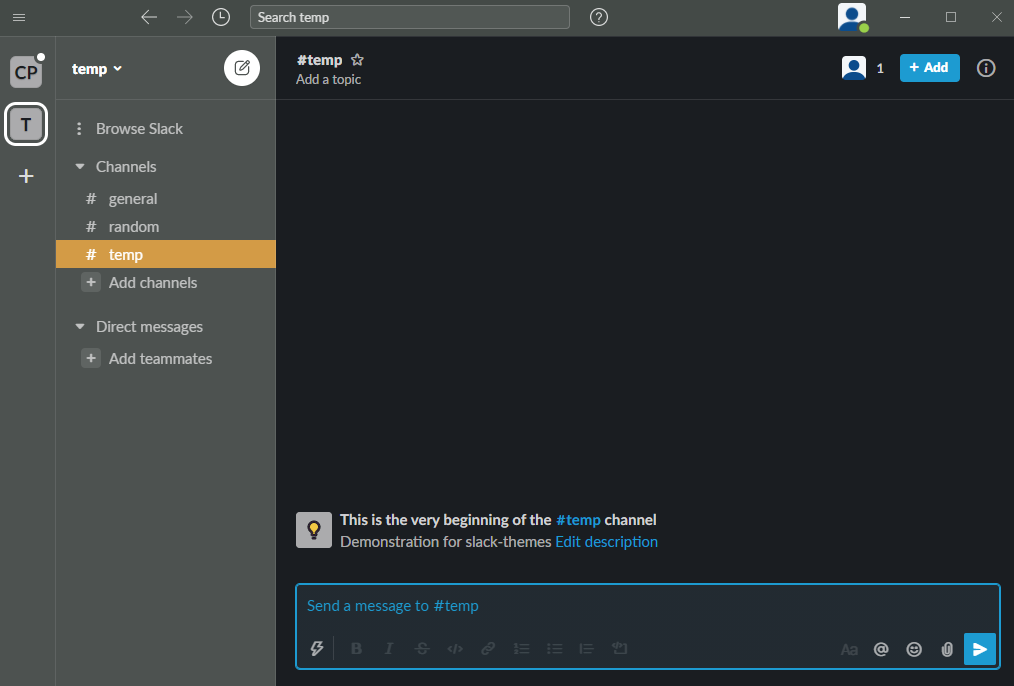The image size is (1014, 686).
Task: Close the Slack window
Action: tap(997, 17)
